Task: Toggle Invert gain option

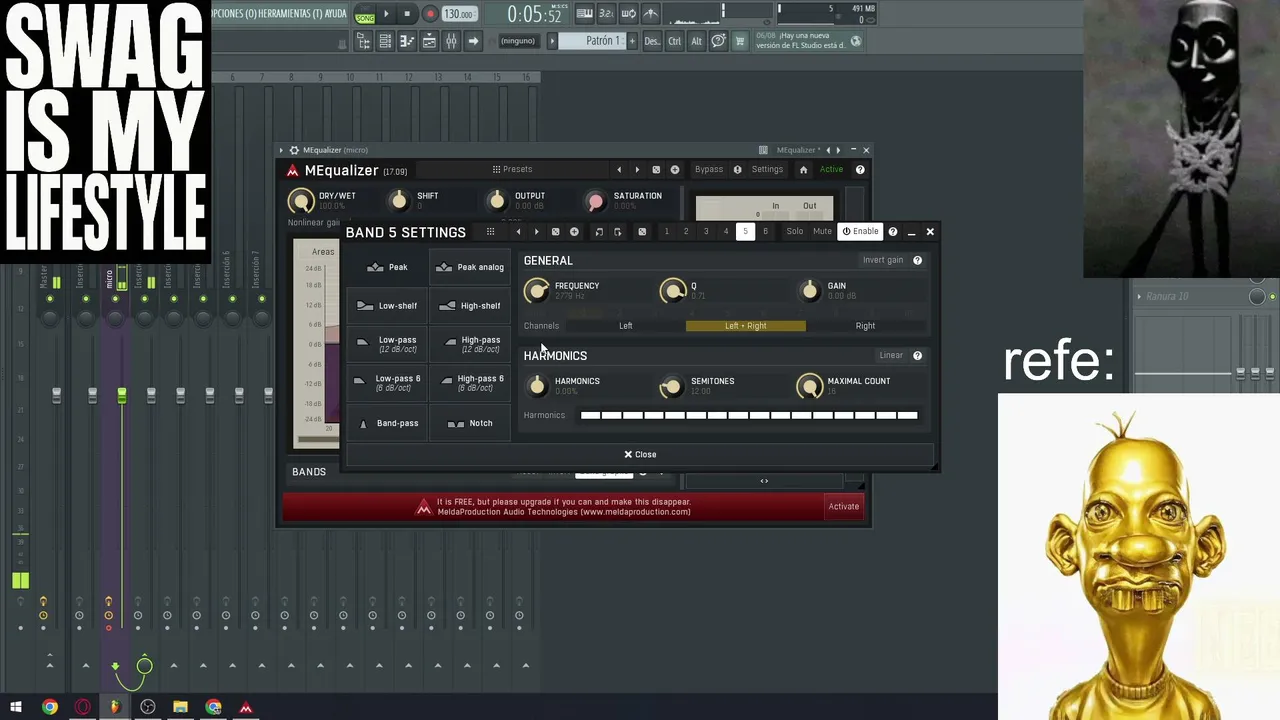Action: (x=883, y=260)
